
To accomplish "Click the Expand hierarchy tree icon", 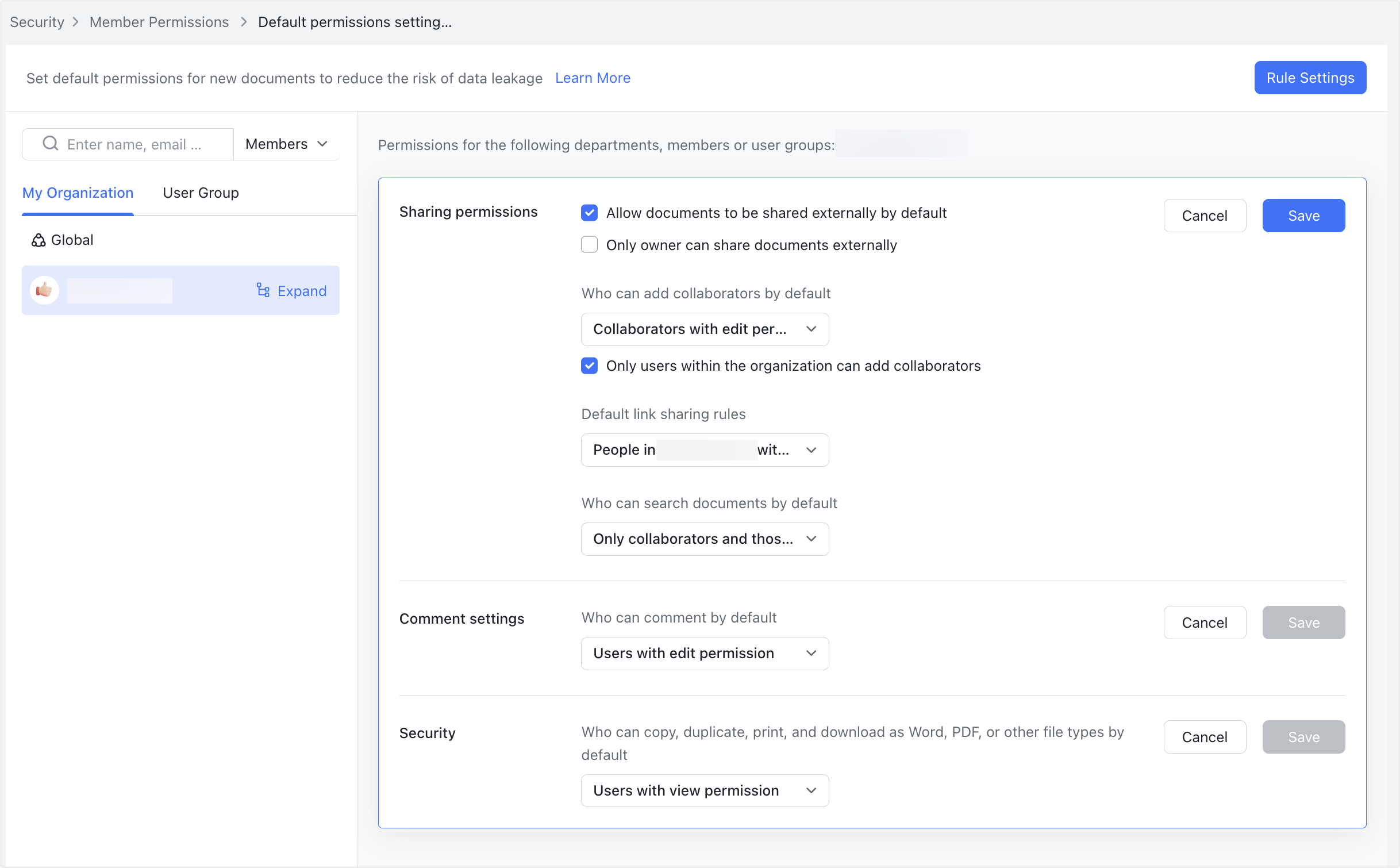I will coord(263,290).
